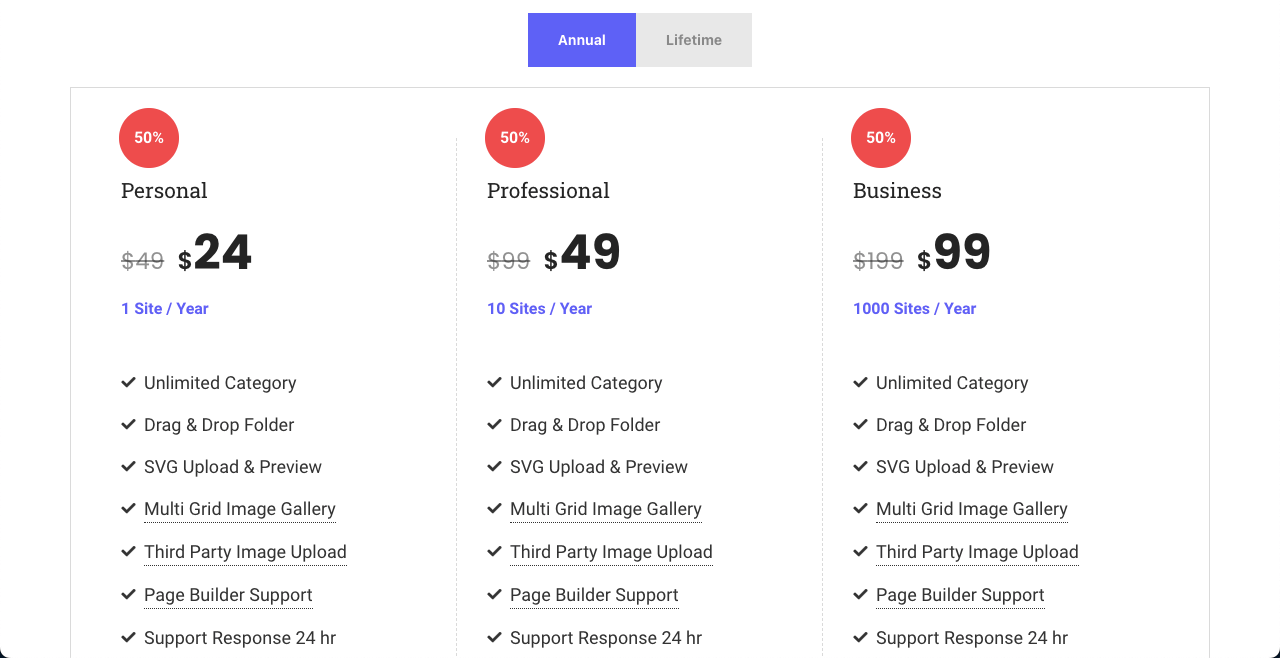Click the 10 Sites / Year label
Screen dimensions: 1280x658
point(539,309)
